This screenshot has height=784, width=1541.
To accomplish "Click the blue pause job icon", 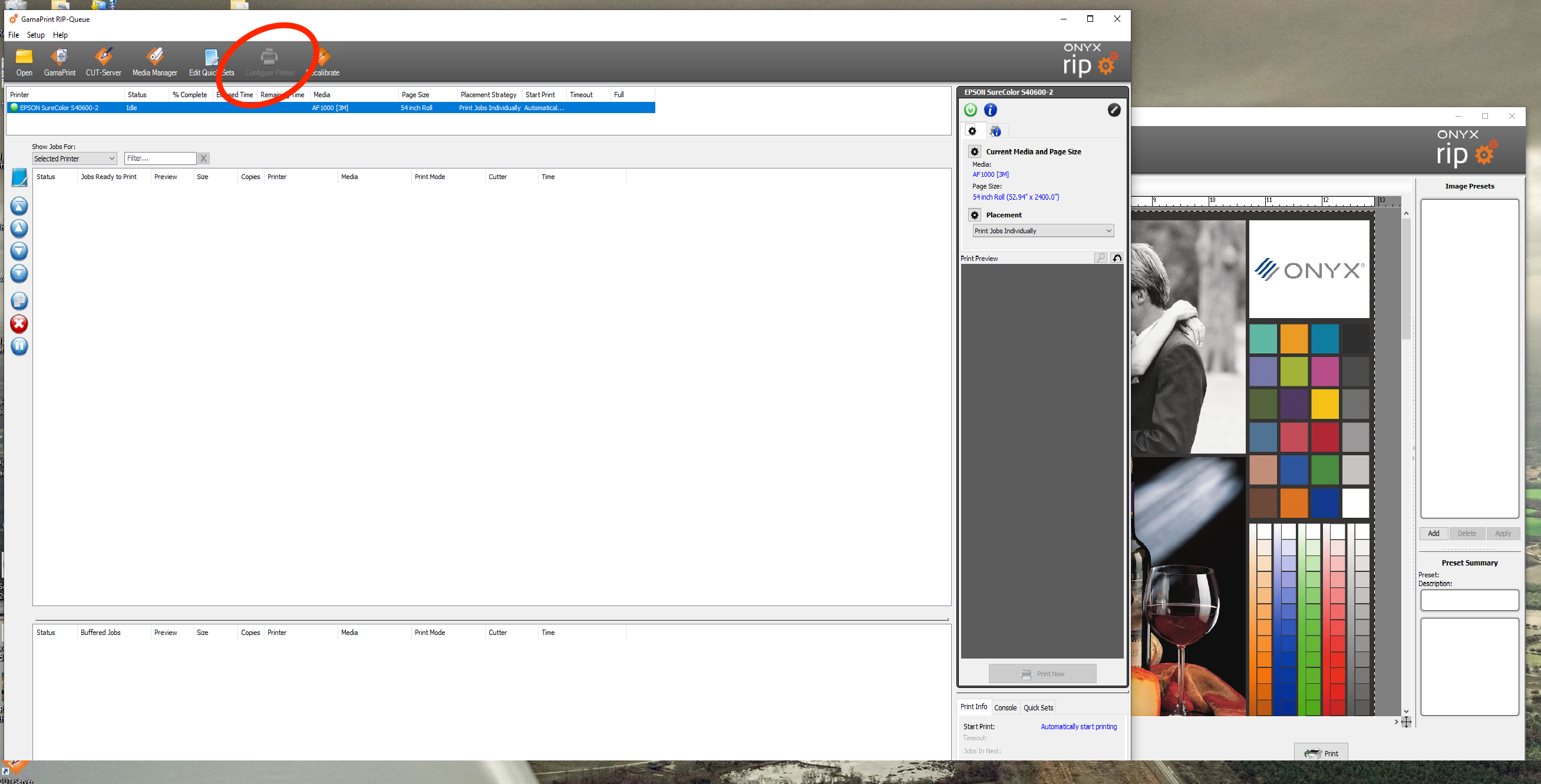I will (x=19, y=346).
